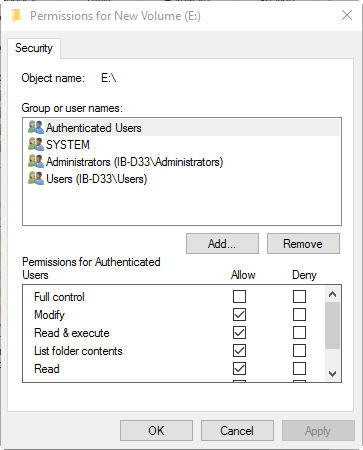Click the Authenticated Users group icon
The height and width of the screenshot is (450, 363).
coord(36,127)
